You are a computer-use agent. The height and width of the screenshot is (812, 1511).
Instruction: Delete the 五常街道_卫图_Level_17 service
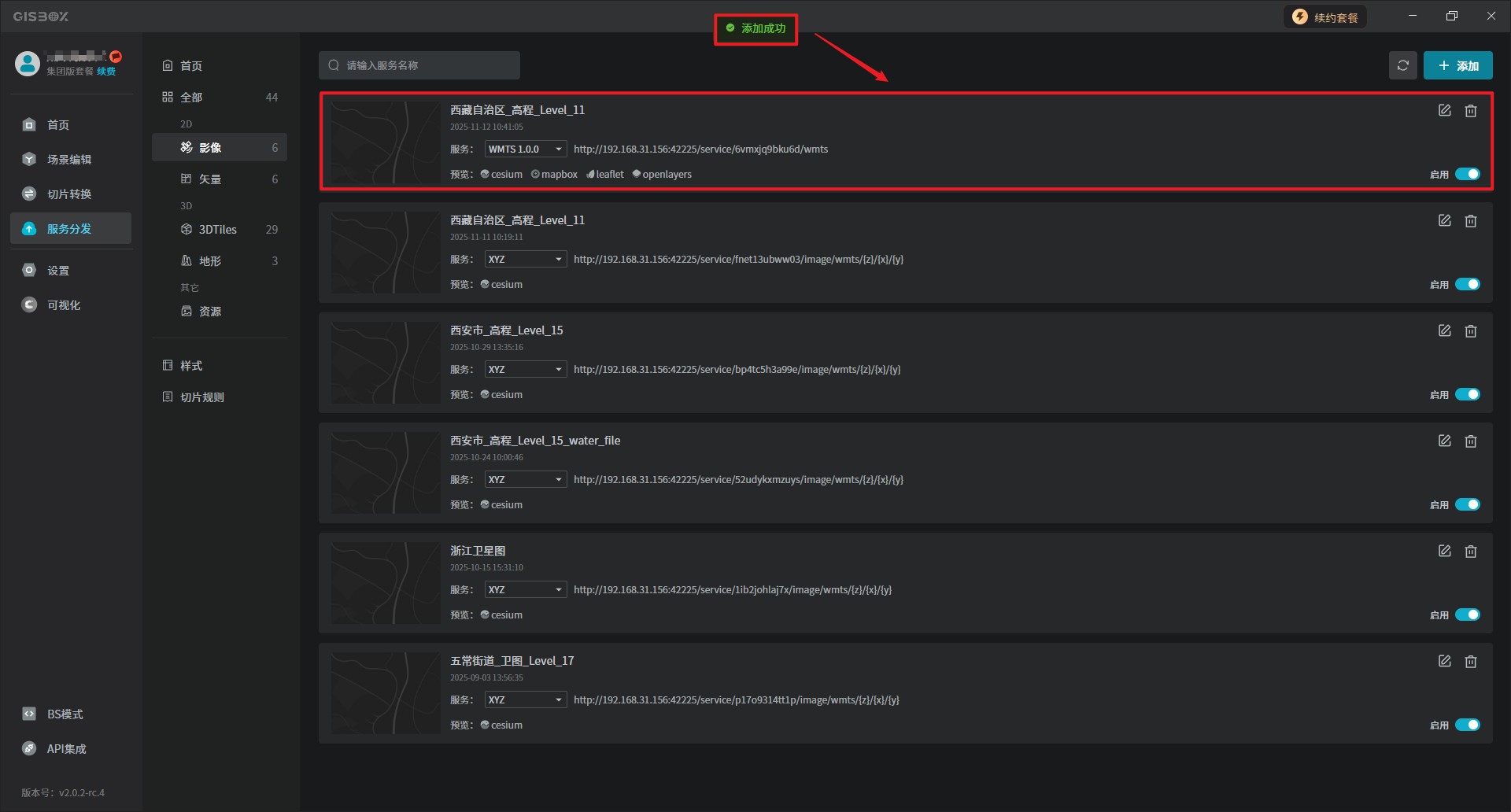tap(1470, 662)
